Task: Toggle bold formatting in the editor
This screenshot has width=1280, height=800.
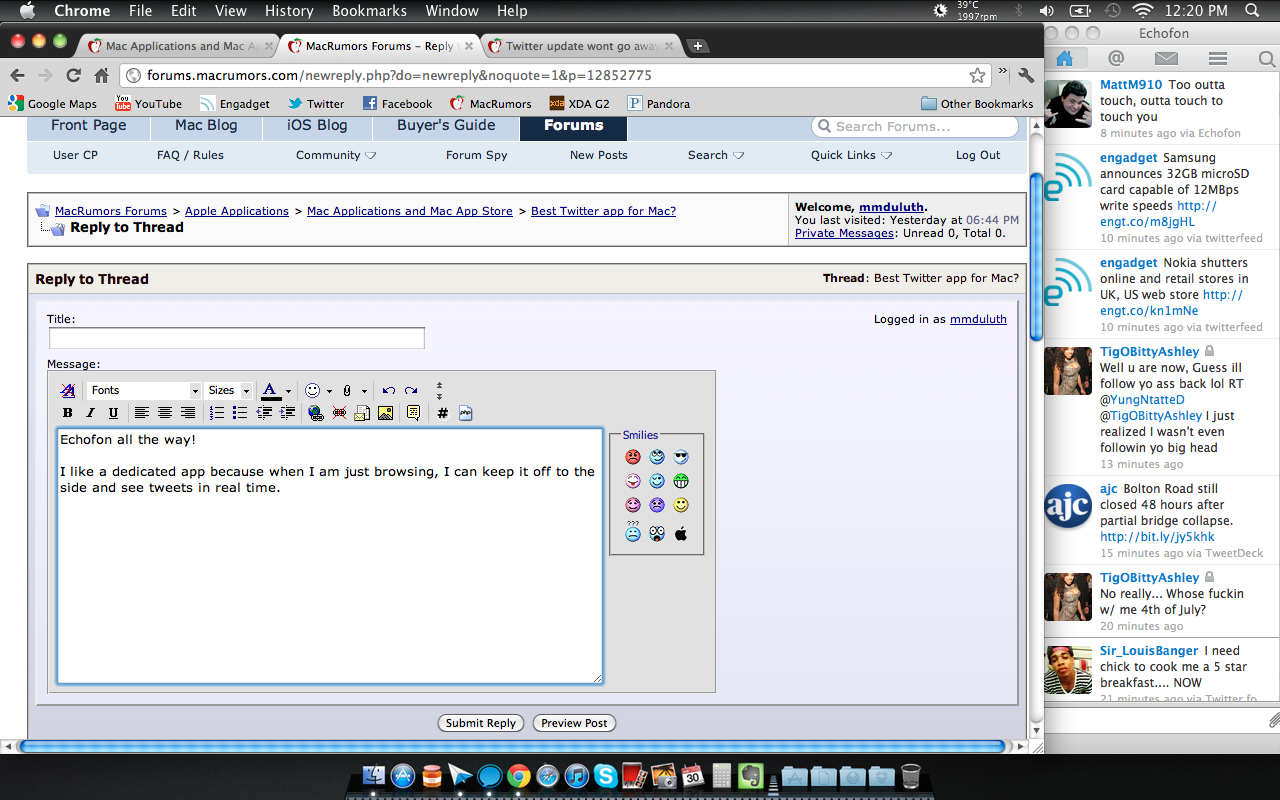Action: (x=68, y=413)
